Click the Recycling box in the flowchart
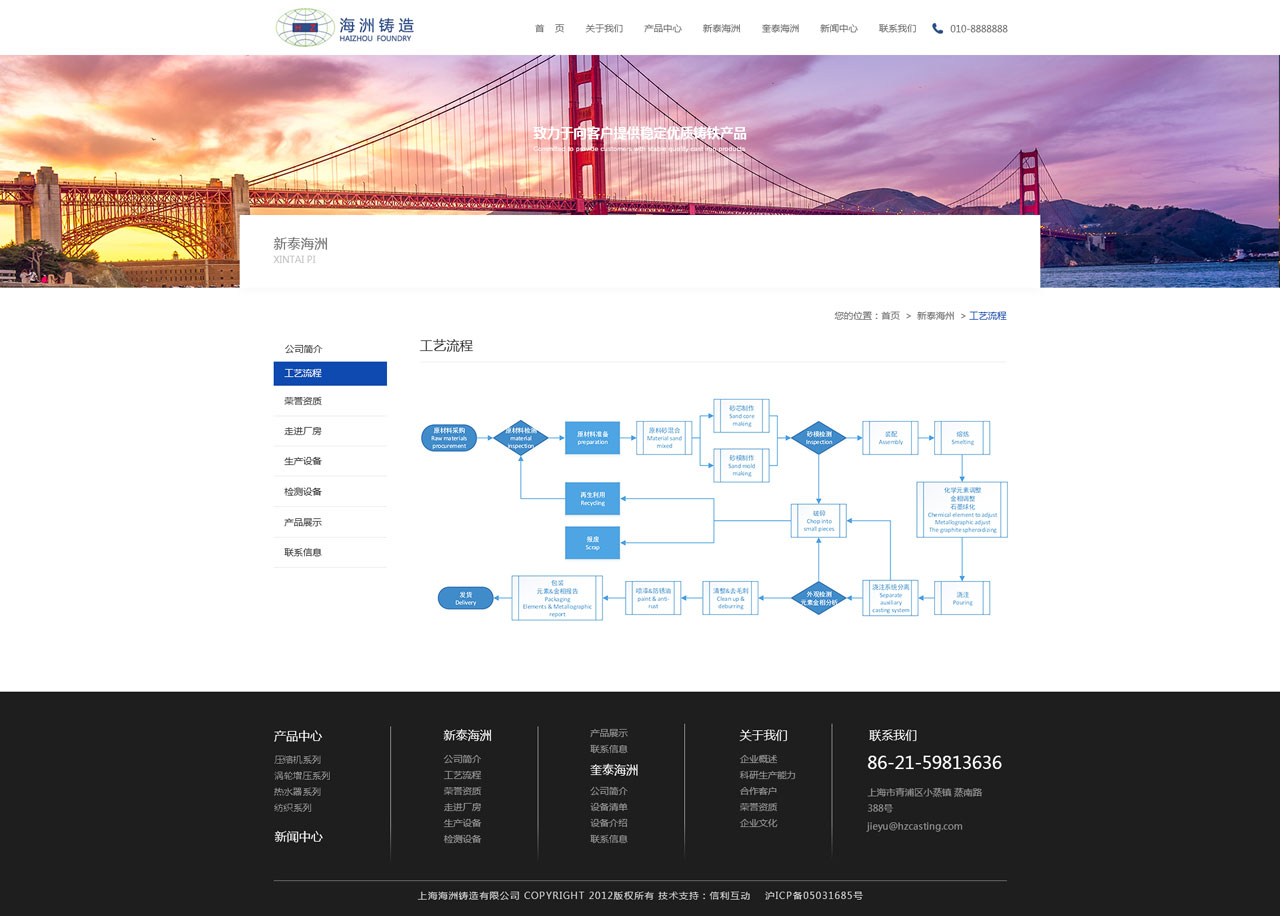The height and width of the screenshot is (916, 1280). pyautogui.click(x=592, y=498)
